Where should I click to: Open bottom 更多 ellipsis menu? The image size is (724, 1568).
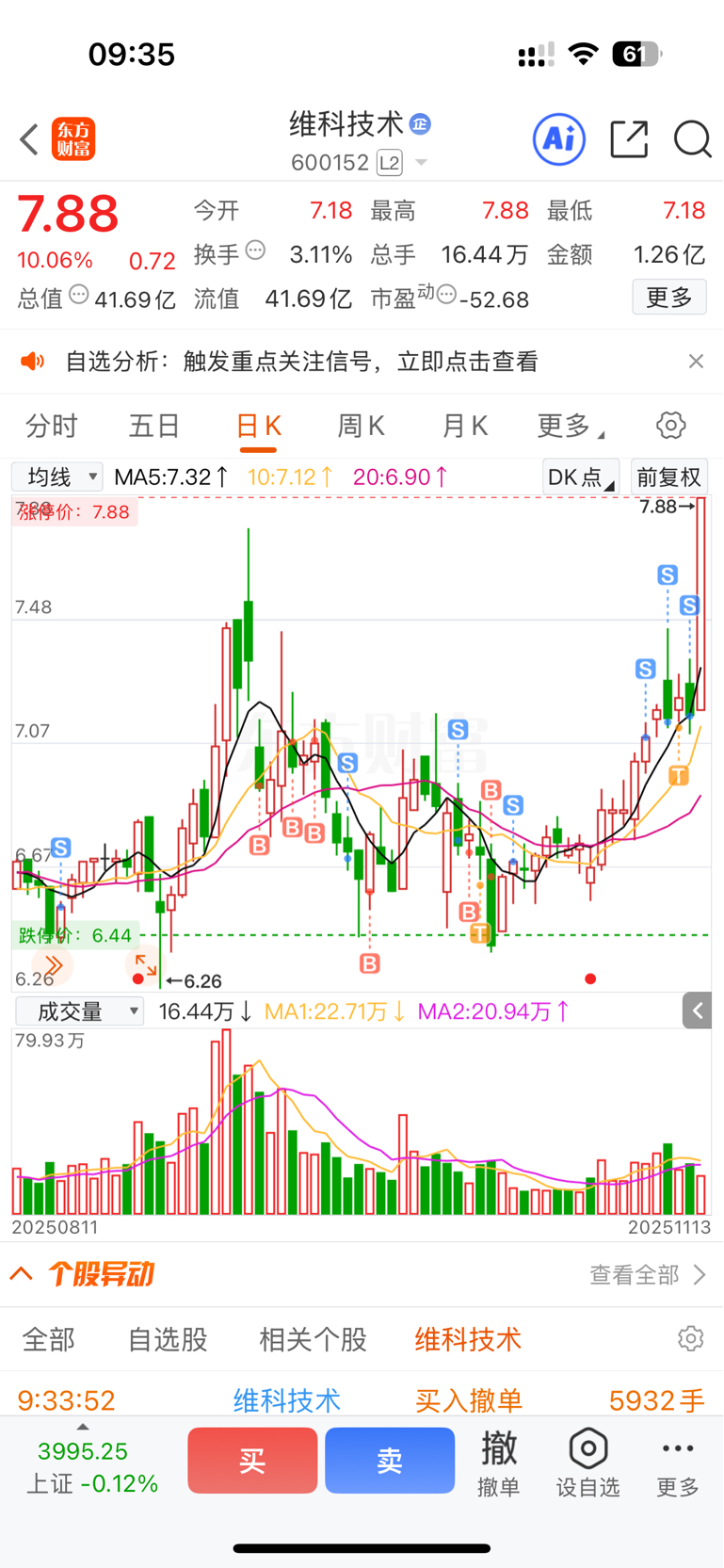coord(678,1463)
